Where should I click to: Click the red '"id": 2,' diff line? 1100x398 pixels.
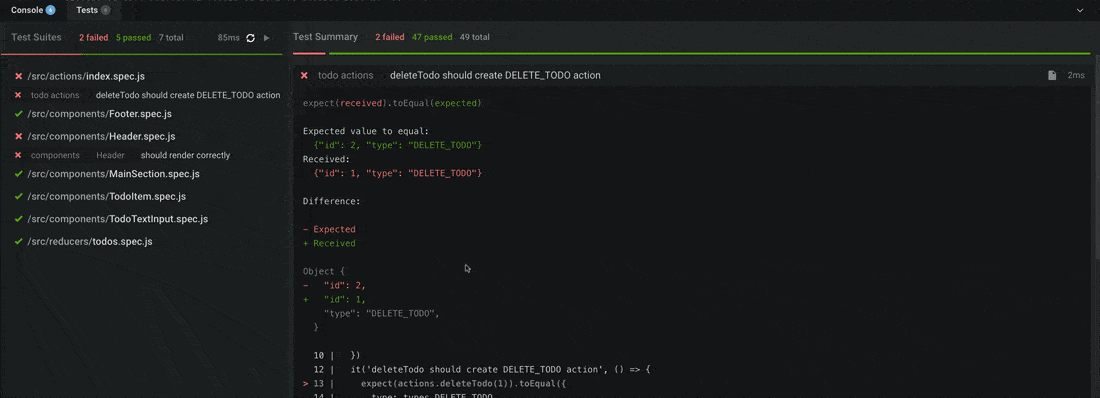point(335,285)
